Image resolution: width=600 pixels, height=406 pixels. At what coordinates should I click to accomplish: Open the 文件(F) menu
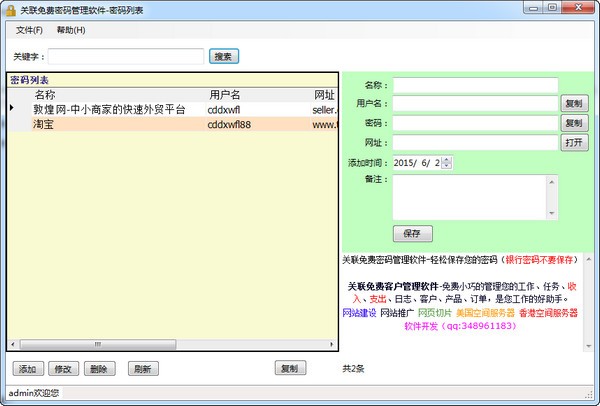29,30
